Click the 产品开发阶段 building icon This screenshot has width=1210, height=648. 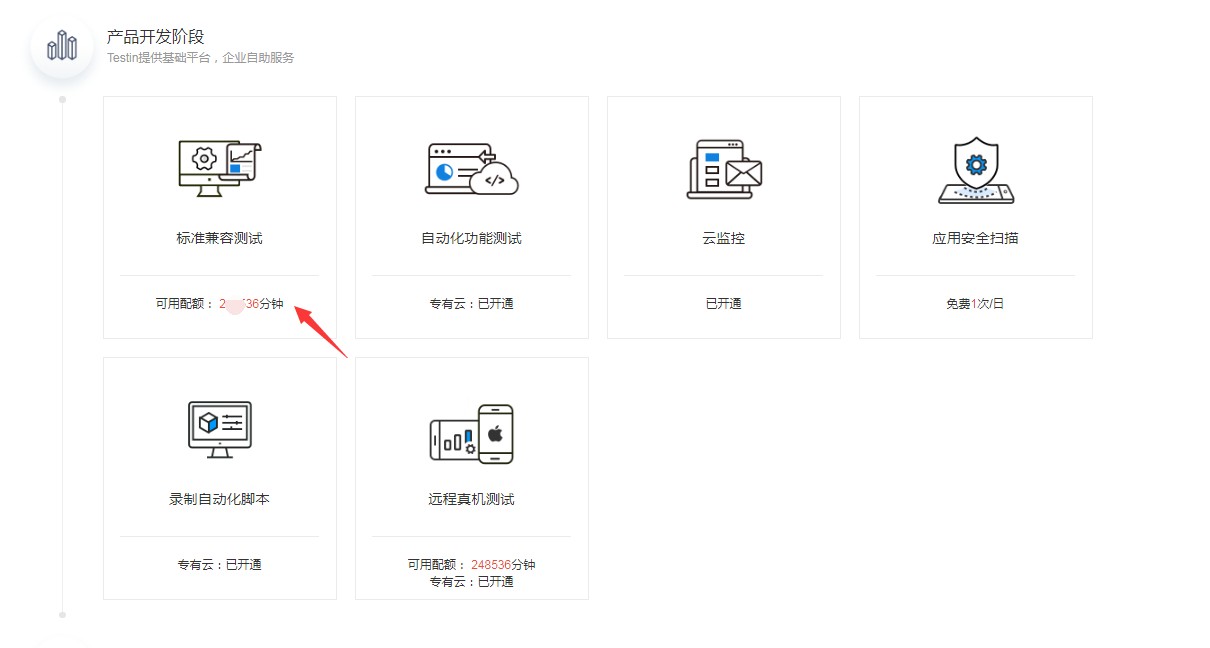click(62, 46)
